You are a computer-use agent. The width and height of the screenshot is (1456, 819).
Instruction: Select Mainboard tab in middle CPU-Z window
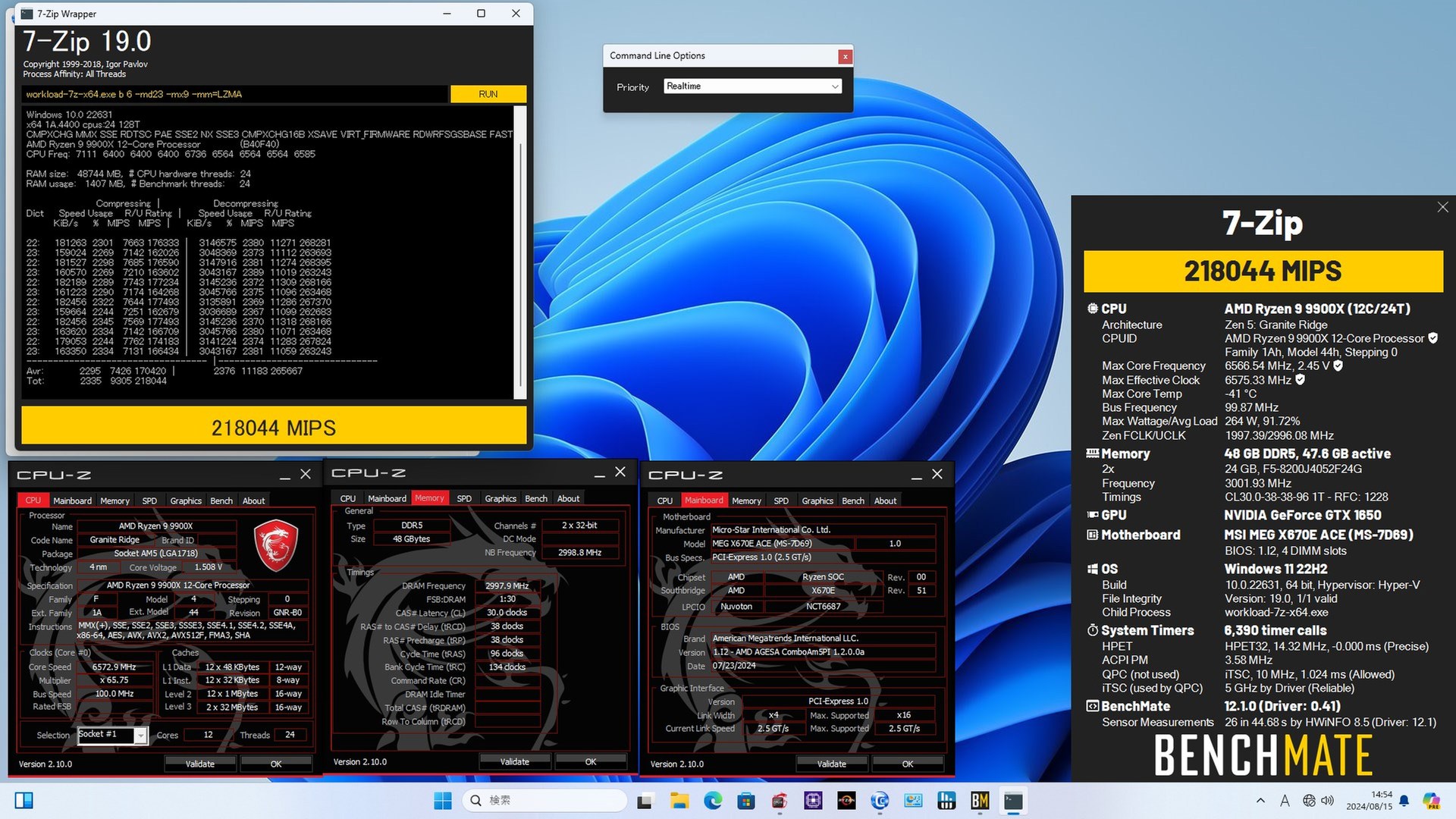387,498
